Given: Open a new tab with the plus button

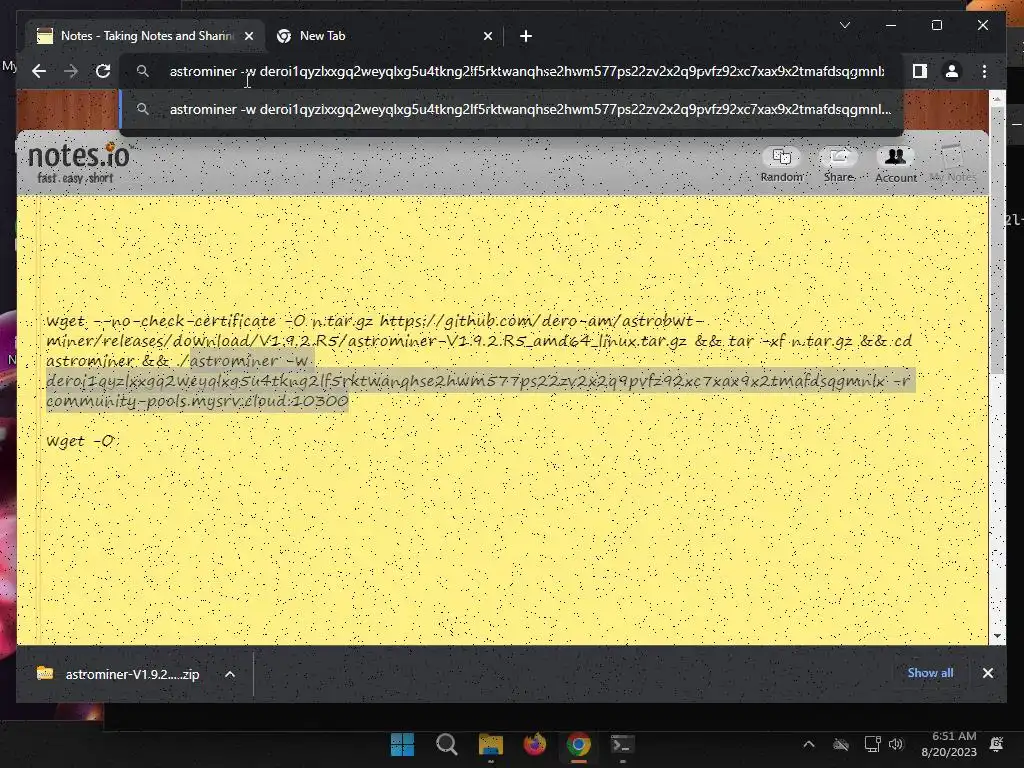Looking at the screenshot, I should point(526,36).
